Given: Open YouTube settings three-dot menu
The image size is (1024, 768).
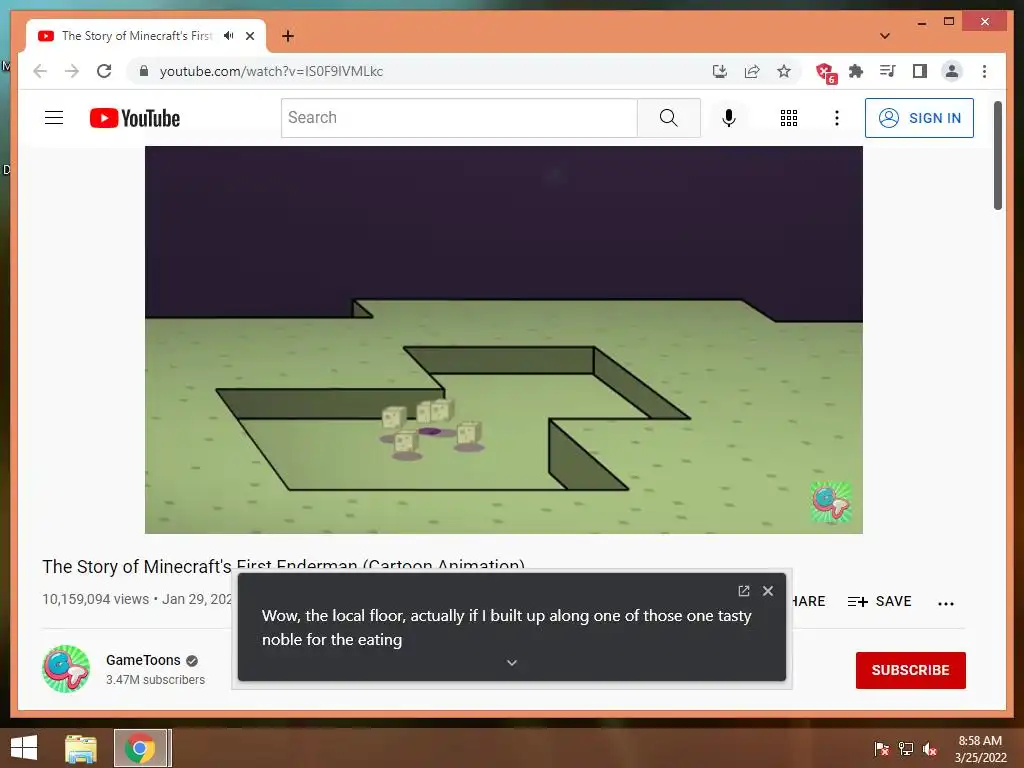Looking at the screenshot, I should coord(837,118).
